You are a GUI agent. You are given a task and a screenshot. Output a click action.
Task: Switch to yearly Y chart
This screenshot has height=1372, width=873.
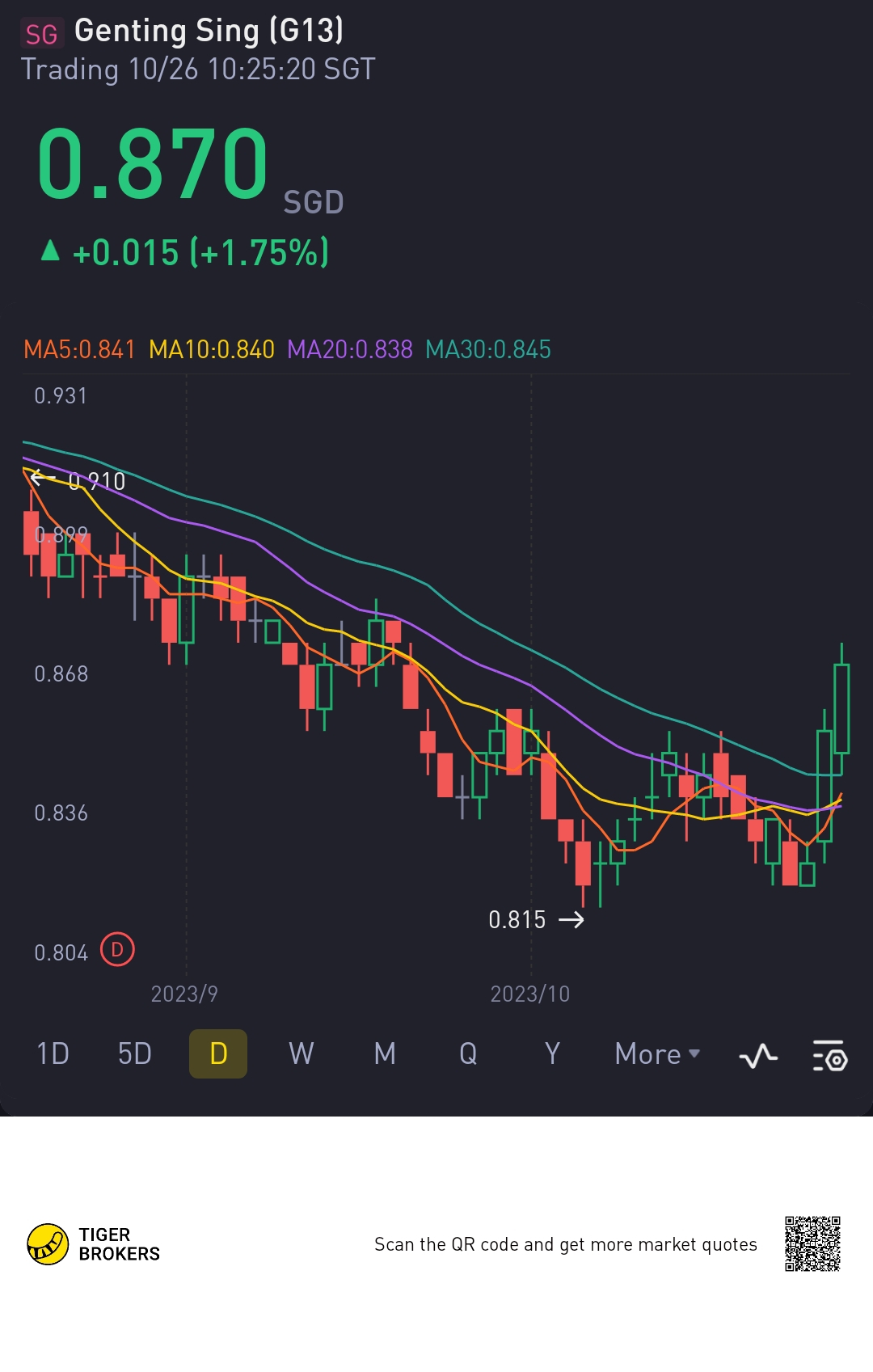pos(552,1053)
